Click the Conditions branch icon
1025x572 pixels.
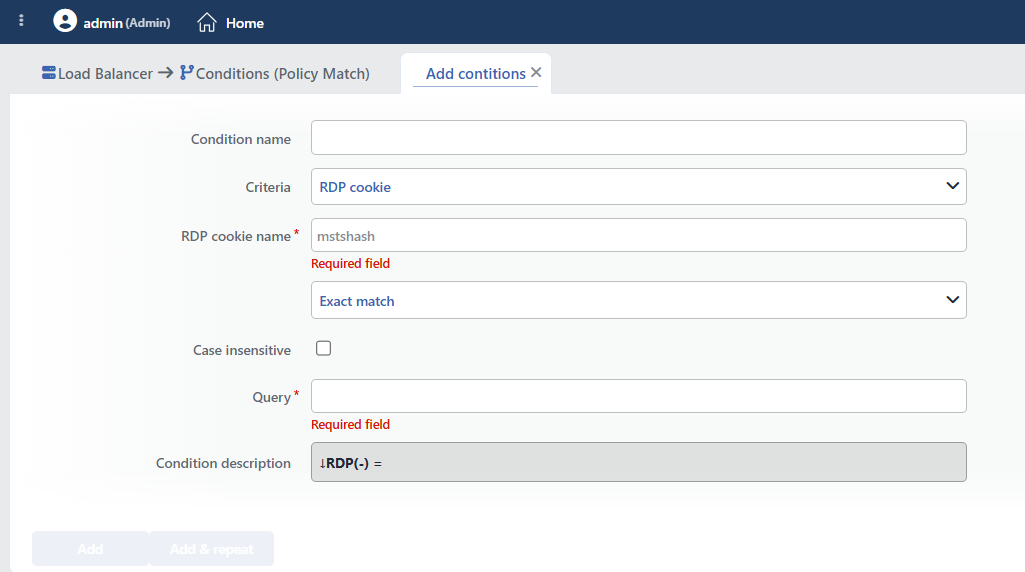[186, 73]
